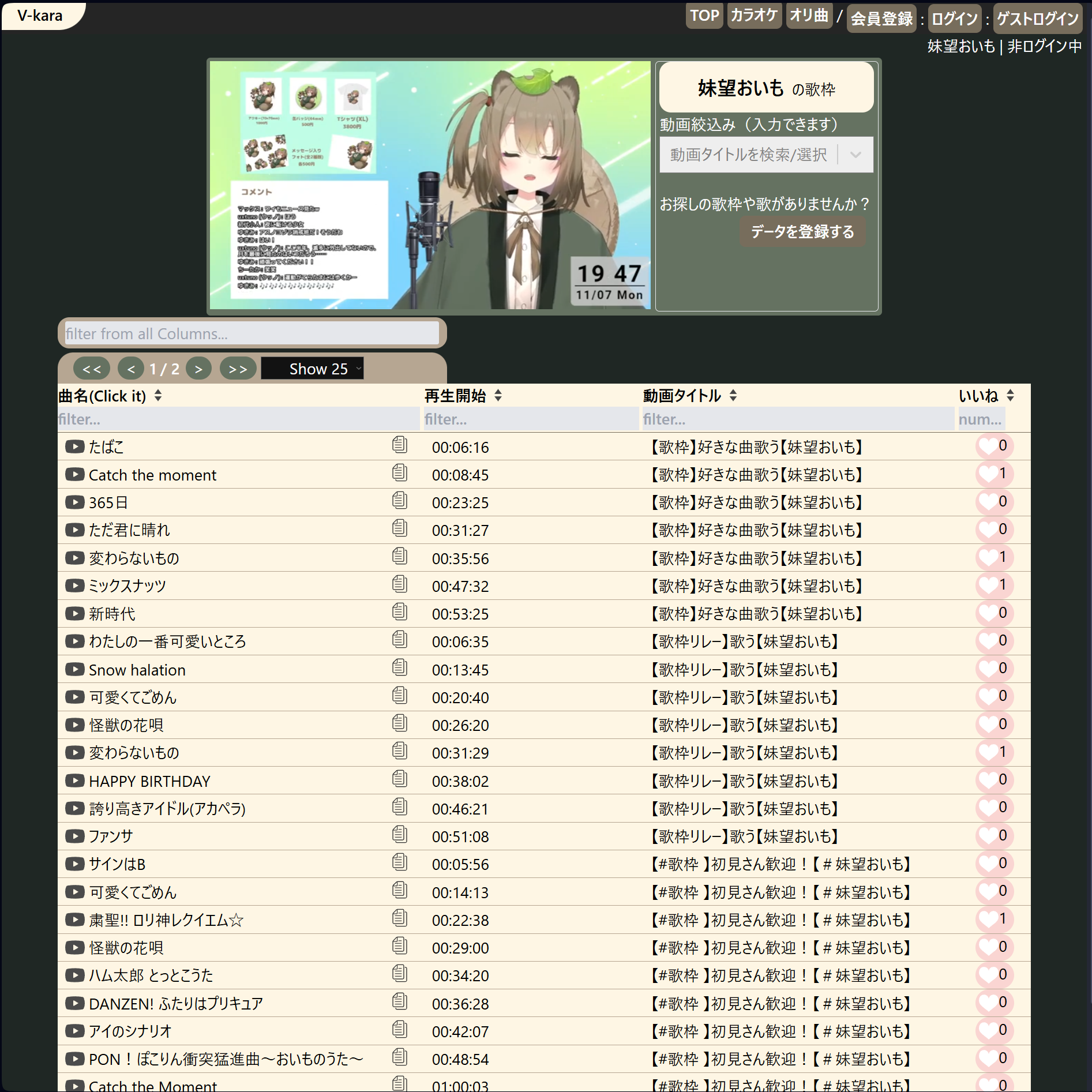The width and height of the screenshot is (1092, 1092).
Task: Copy song info for 新時代 row
Action: tap(400, 611)
